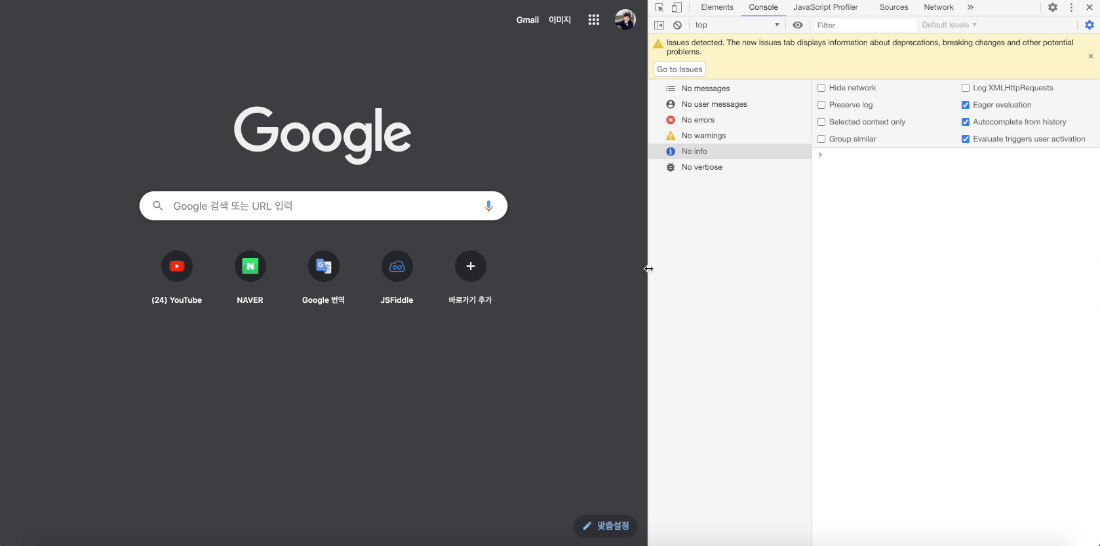Create a live expression eye icon
This screenshot has width=1100, height=546.
click(798, 25)
